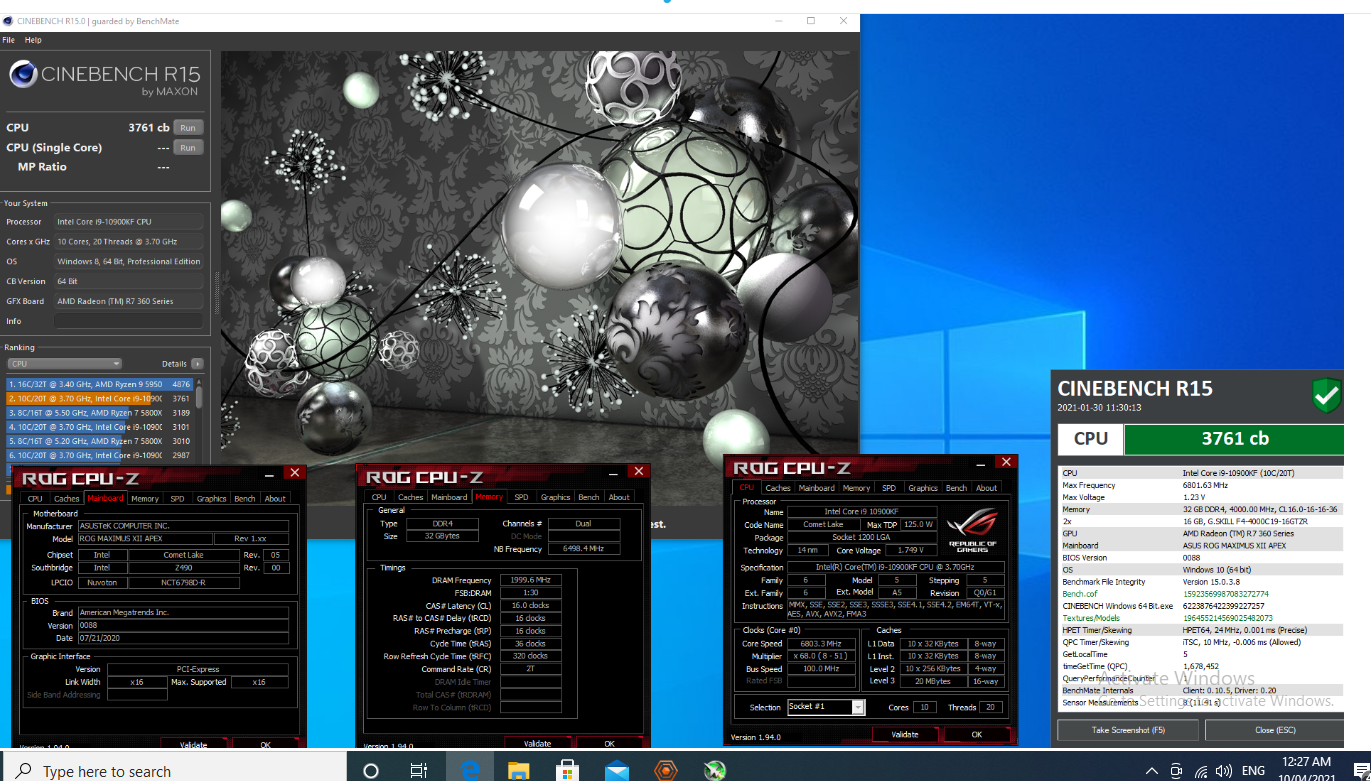Open About tab in Mainboard CPU-Z window
Viewport: 1371px width, 781px height.
pyautogui.click(x=275, y=498)
